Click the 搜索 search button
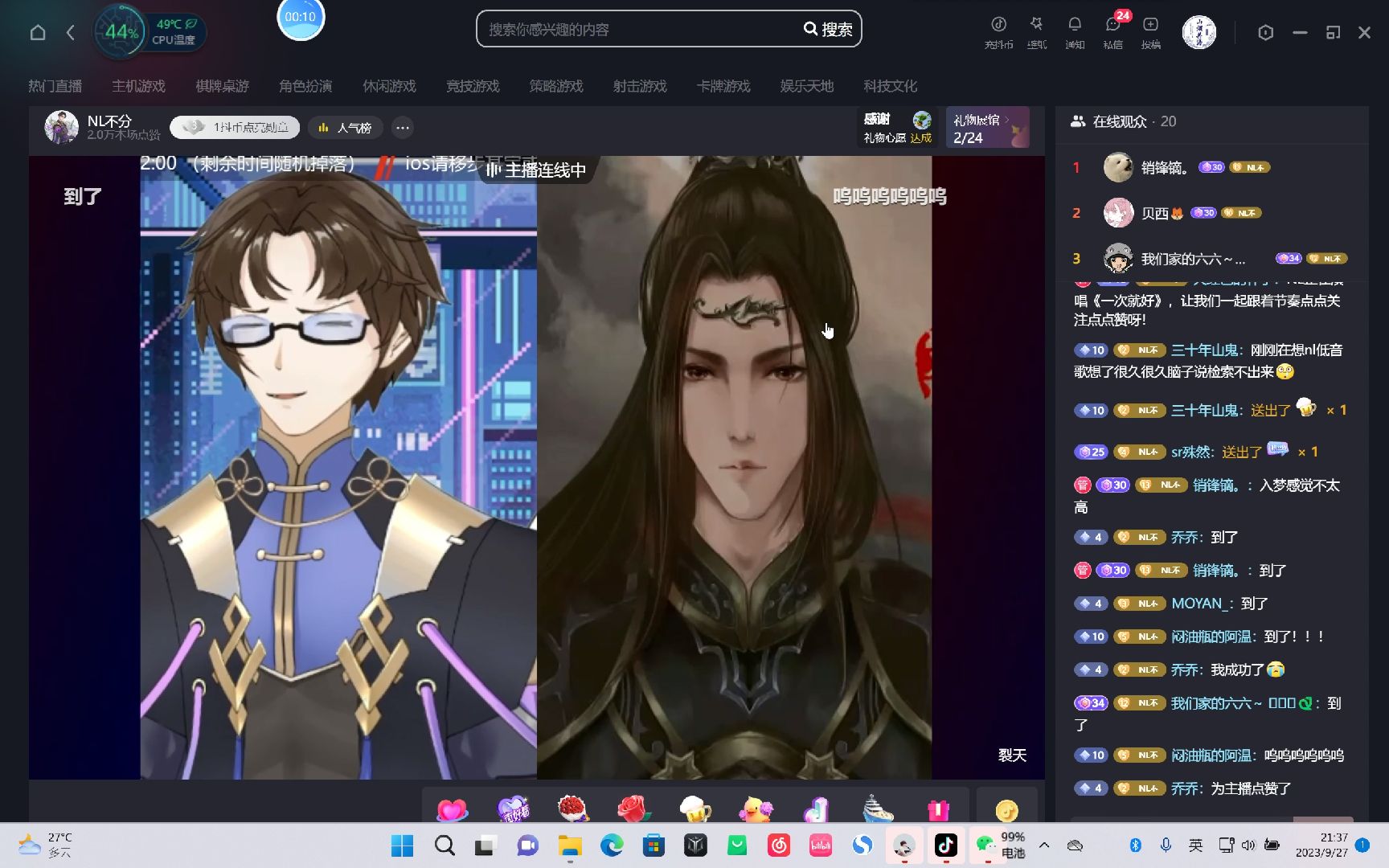Image resolution: width=1389 pixels, height=868 pixels. [x=829, y=29]
